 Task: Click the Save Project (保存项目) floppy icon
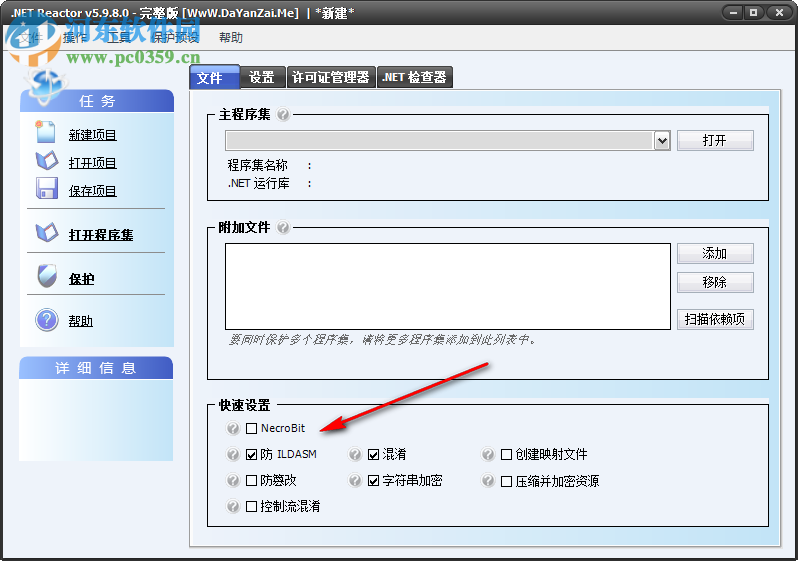click(47, 188)
